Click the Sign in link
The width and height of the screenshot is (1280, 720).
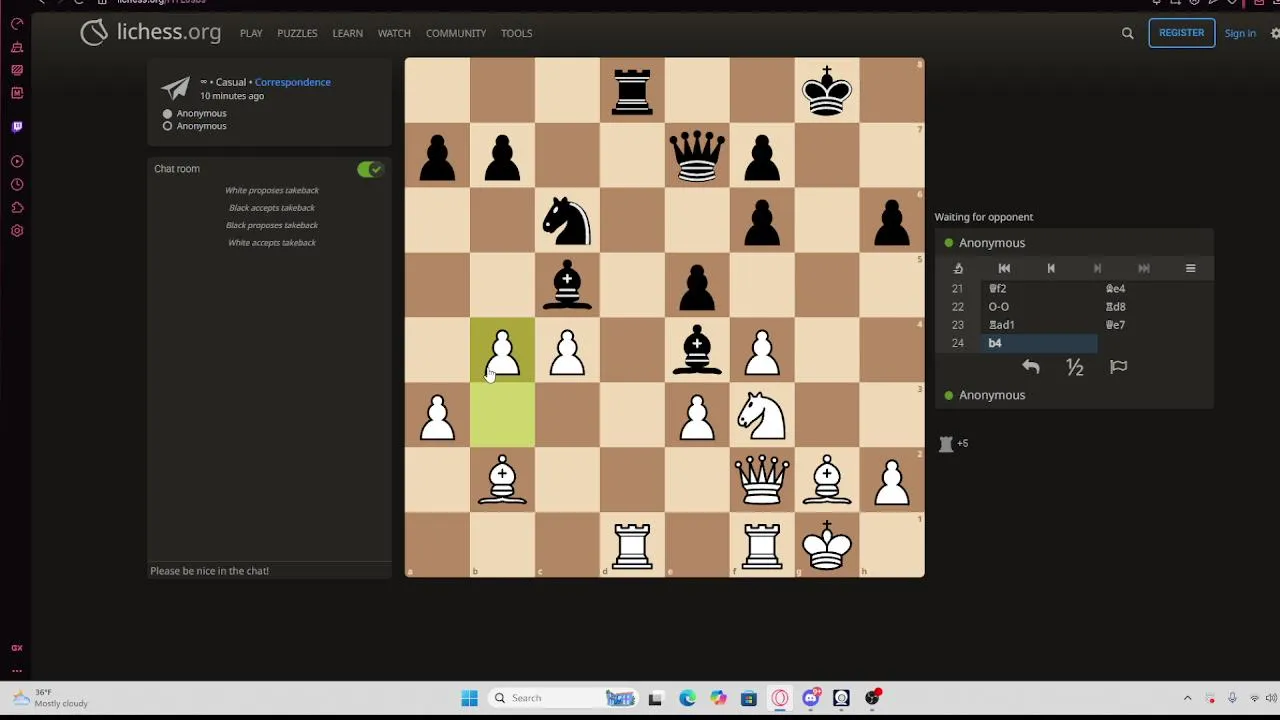(1240, 33)
